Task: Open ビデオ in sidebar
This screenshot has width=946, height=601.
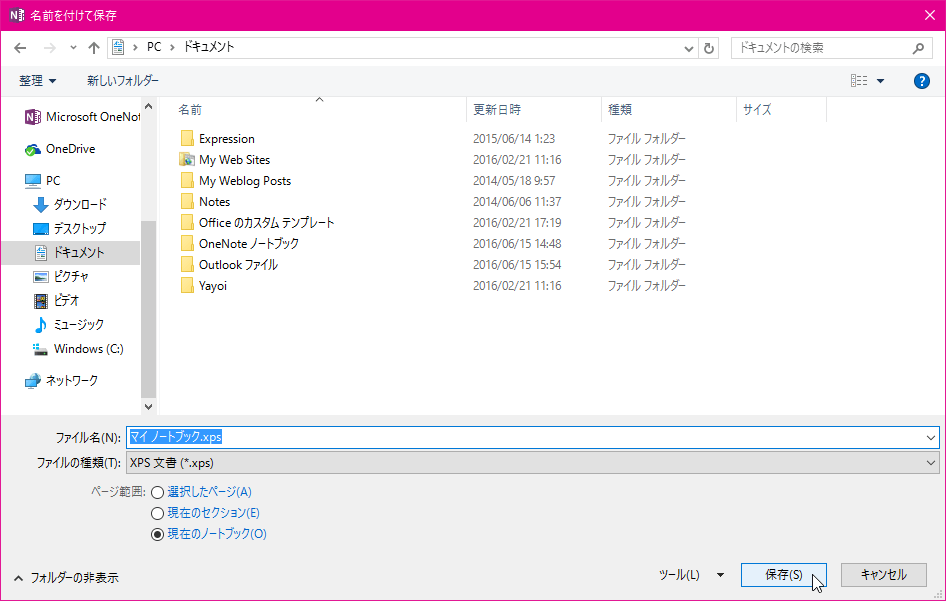Action: click(56, 300)
